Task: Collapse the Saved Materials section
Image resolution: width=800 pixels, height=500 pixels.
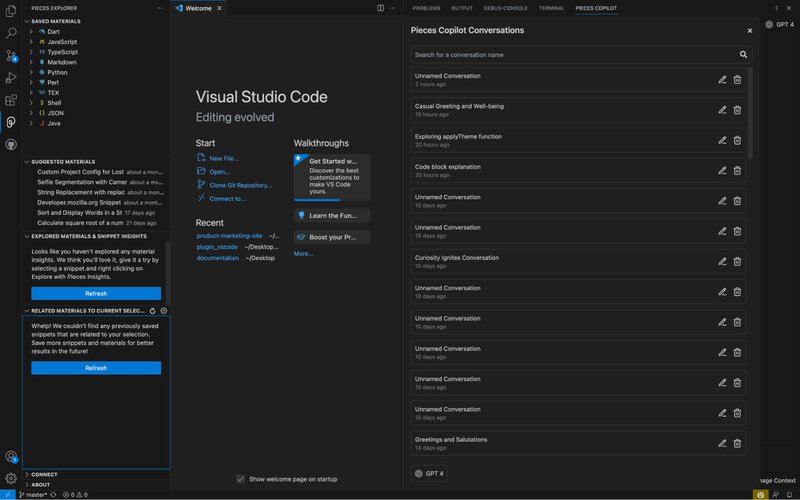Action: pyautogui.click(x=56, y=21)
